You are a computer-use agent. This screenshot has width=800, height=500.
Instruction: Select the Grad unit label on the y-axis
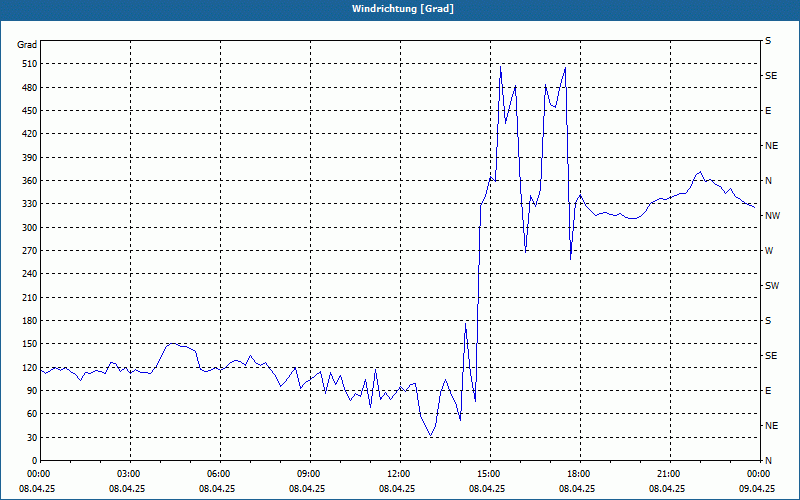[27, 45]
